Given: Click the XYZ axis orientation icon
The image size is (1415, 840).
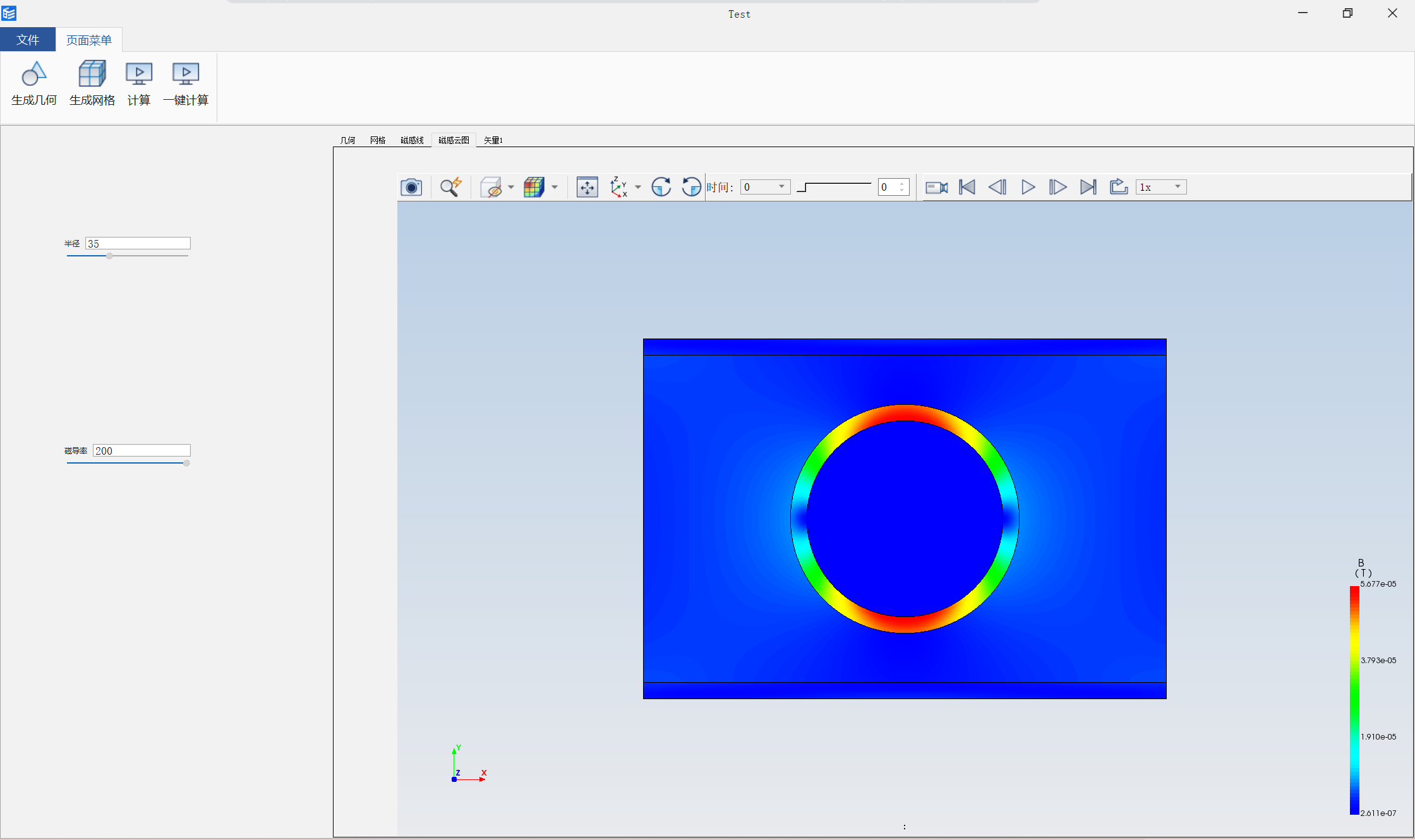Looking at the screenshot, I should click(x=618, y=187).
